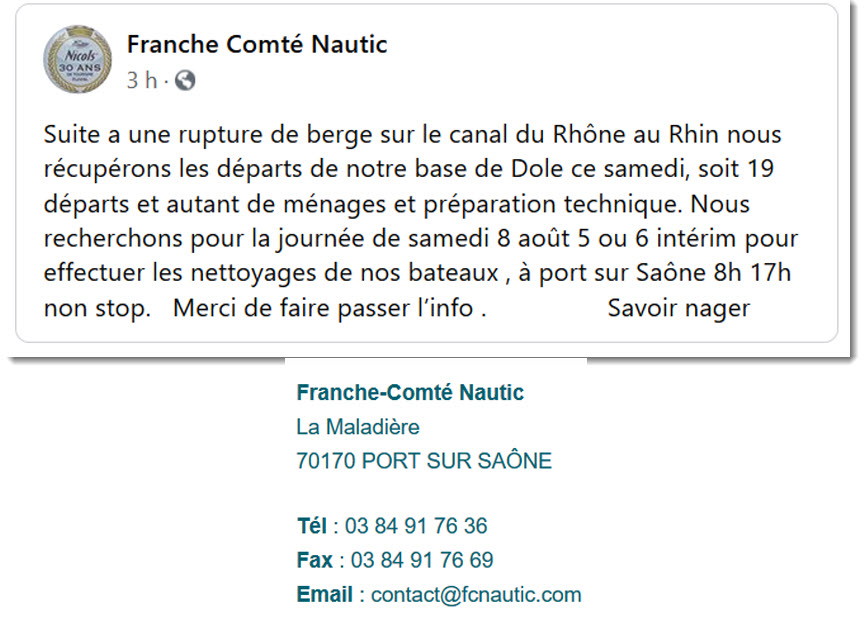Open the Nicols 30 ans profile picture
The image size is (865, 628).
77,59
